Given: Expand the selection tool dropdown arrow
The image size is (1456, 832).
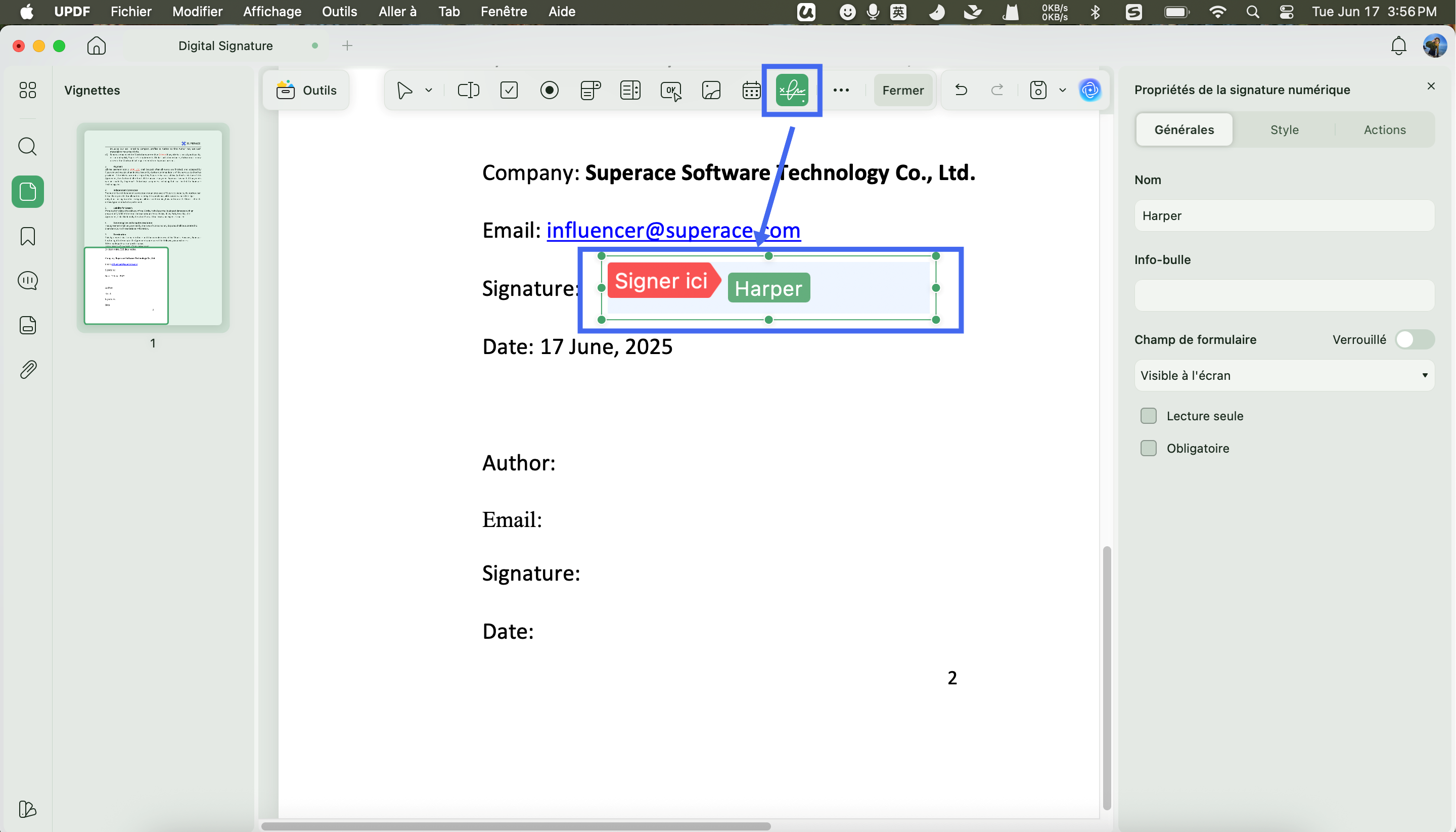Looking at the screenshot, I should [428, 91].
